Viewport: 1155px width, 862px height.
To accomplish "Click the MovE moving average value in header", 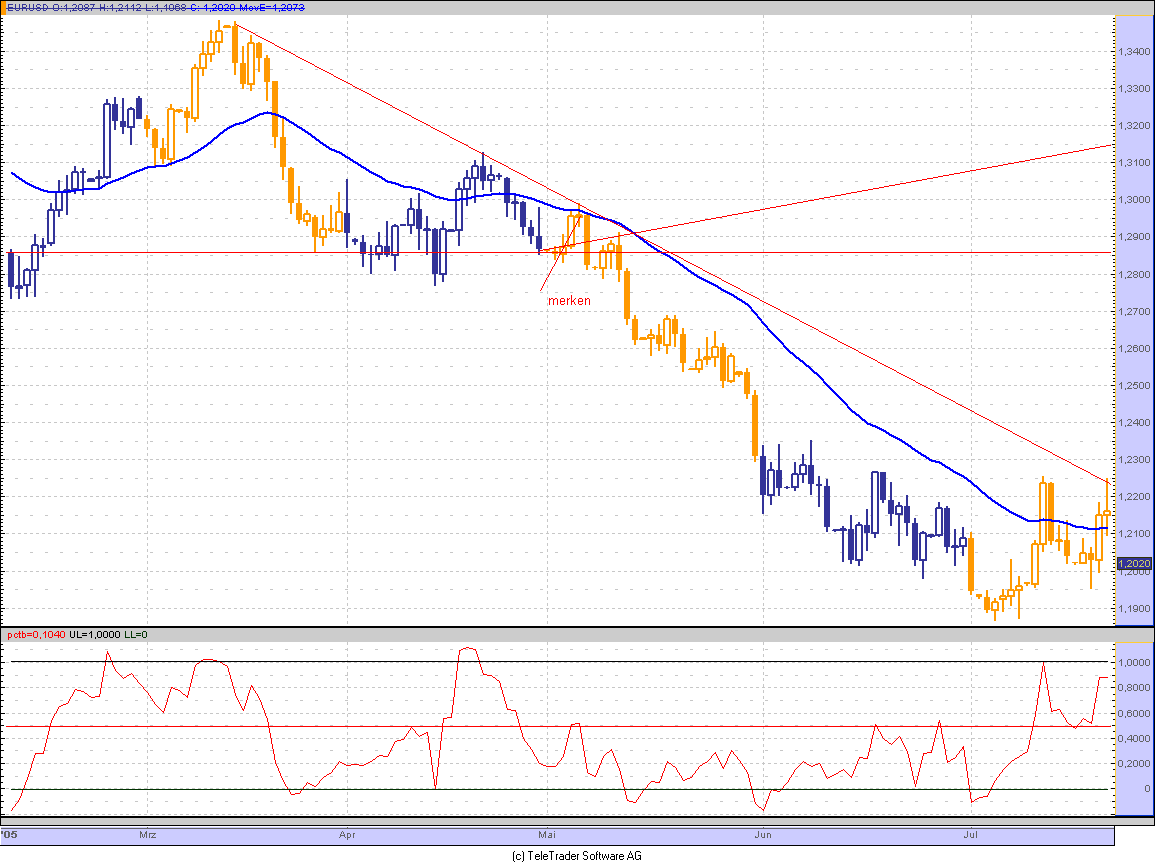I will [x=272, y=7].
